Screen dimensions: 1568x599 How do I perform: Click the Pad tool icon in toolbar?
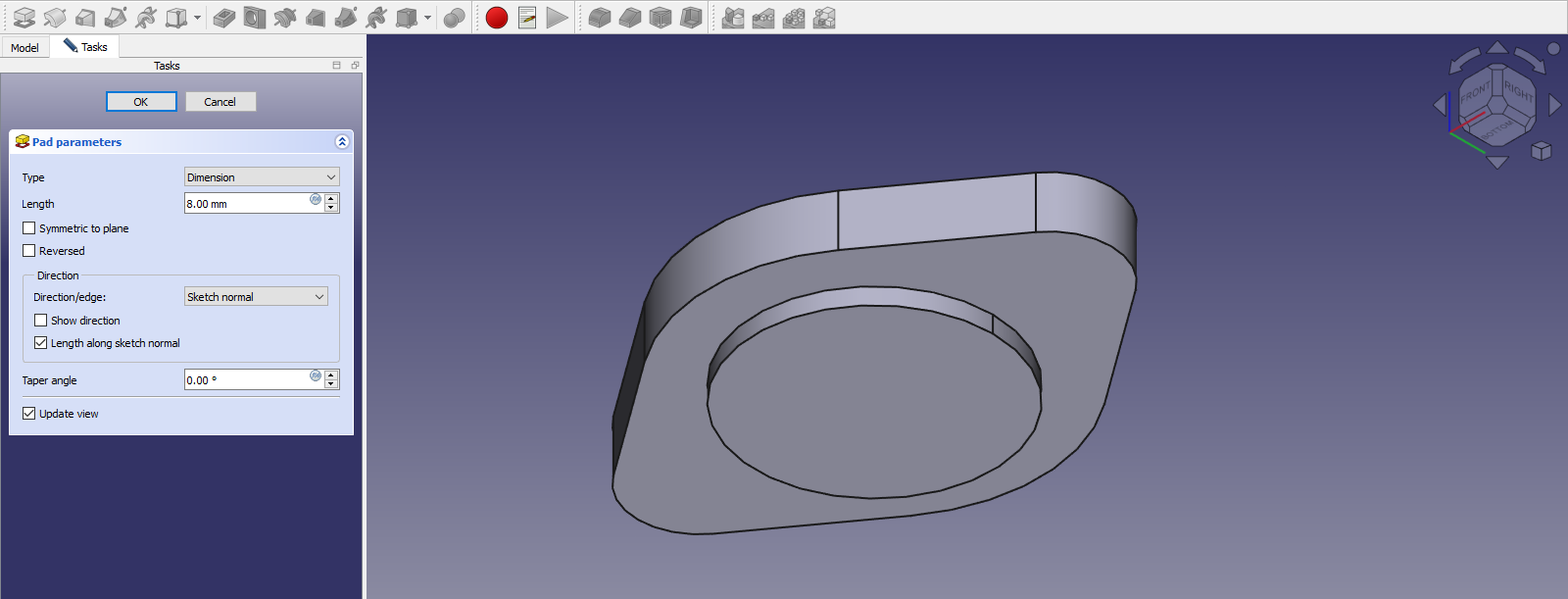24,18
